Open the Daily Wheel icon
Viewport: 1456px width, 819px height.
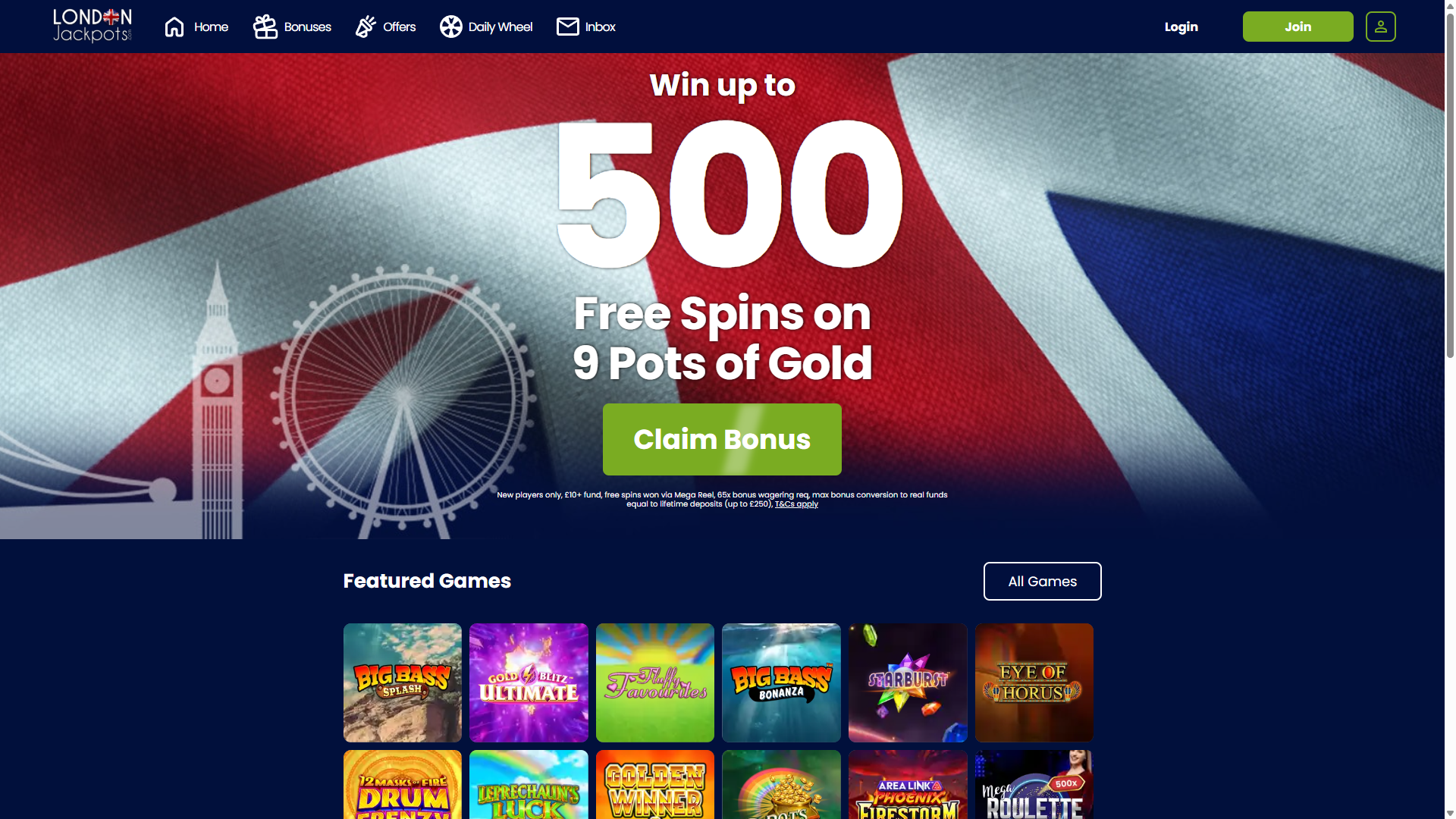(450, 27)
